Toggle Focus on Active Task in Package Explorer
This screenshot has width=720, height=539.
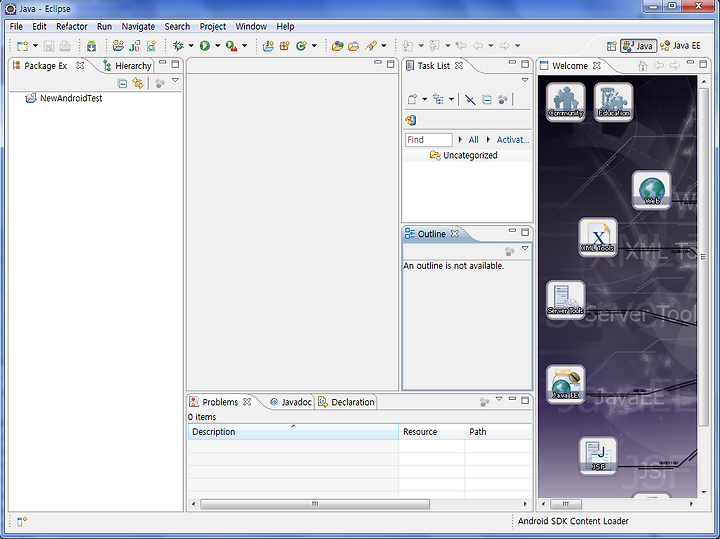[x=160, y=84]
